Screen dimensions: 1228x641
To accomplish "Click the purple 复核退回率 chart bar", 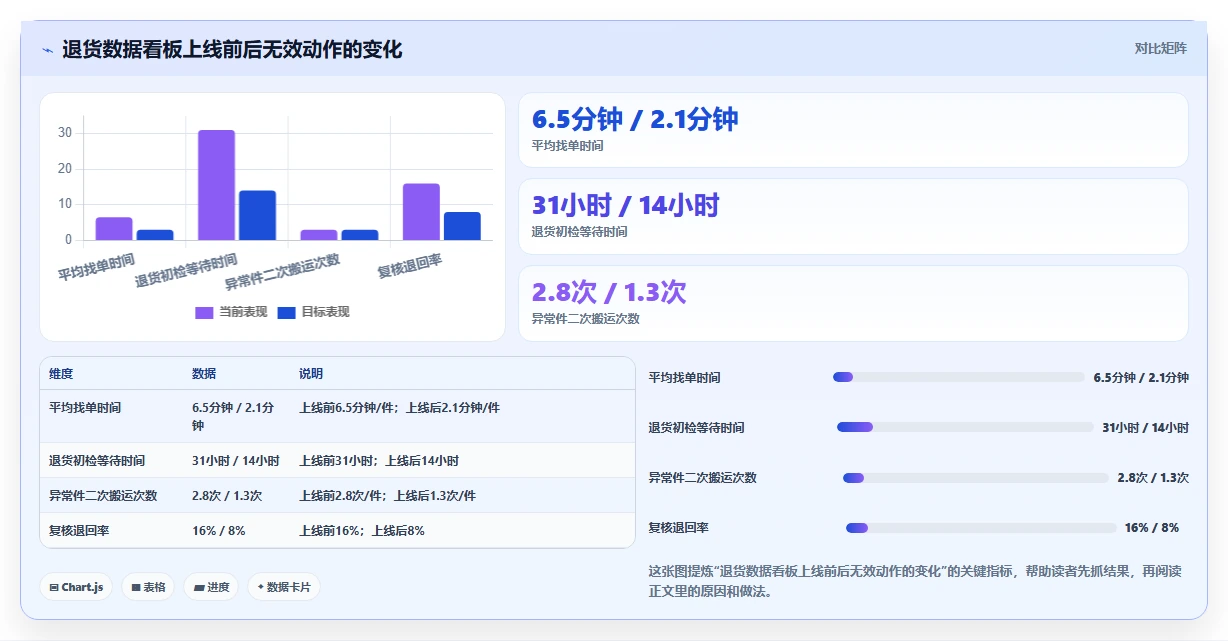I will coord(421,212).
